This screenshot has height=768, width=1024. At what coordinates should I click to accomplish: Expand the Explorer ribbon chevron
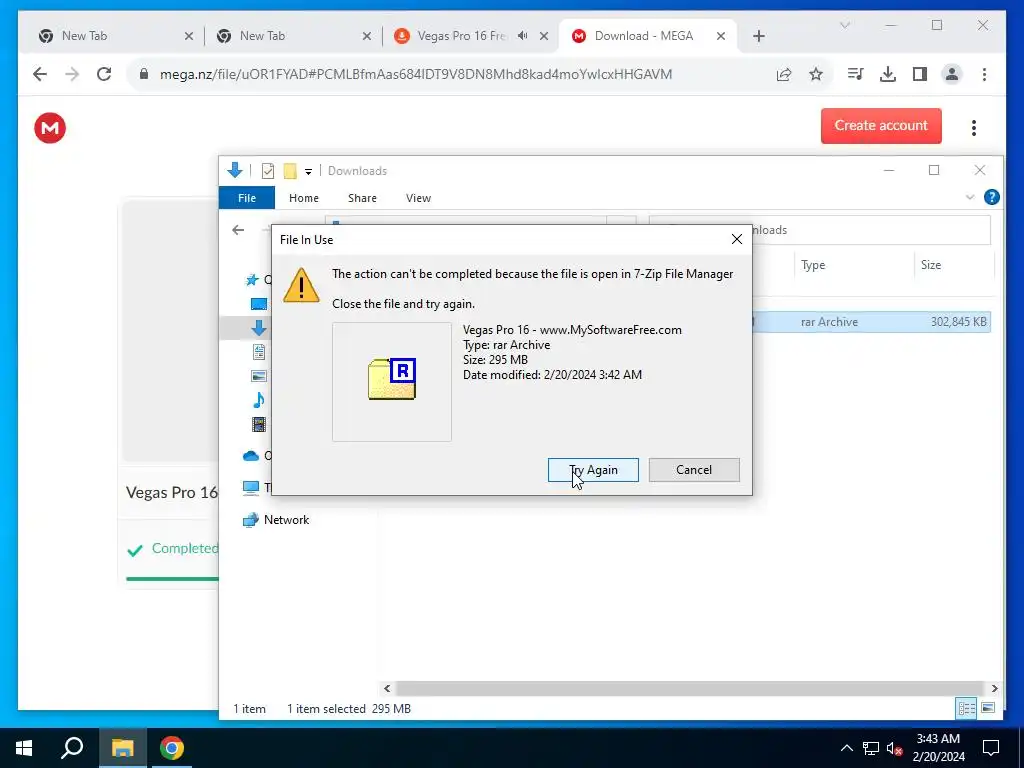coord(970,197)
